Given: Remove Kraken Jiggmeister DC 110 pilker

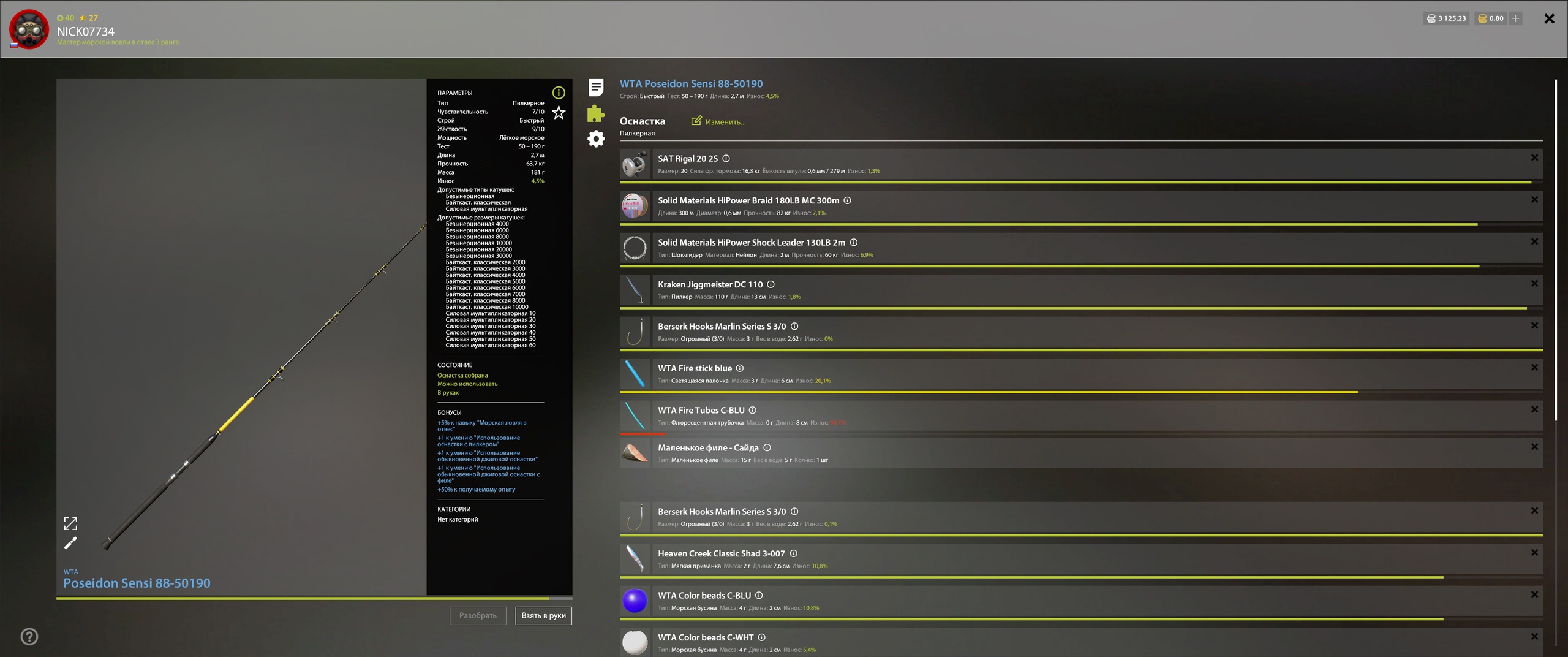Looking at the screenshot, I should [x=1534, y=284].
